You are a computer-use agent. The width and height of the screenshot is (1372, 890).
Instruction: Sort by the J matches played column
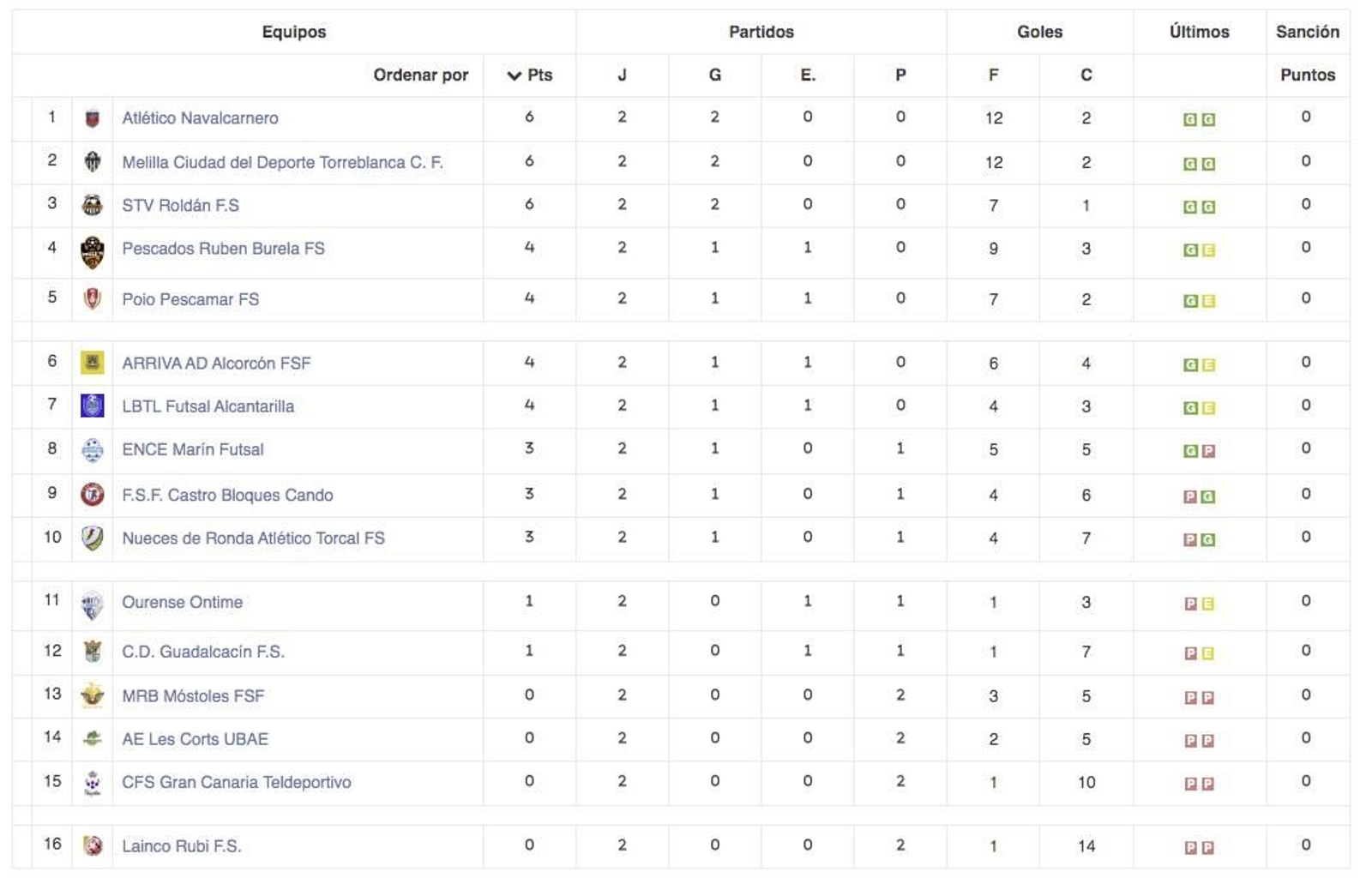tap(622, 75)
